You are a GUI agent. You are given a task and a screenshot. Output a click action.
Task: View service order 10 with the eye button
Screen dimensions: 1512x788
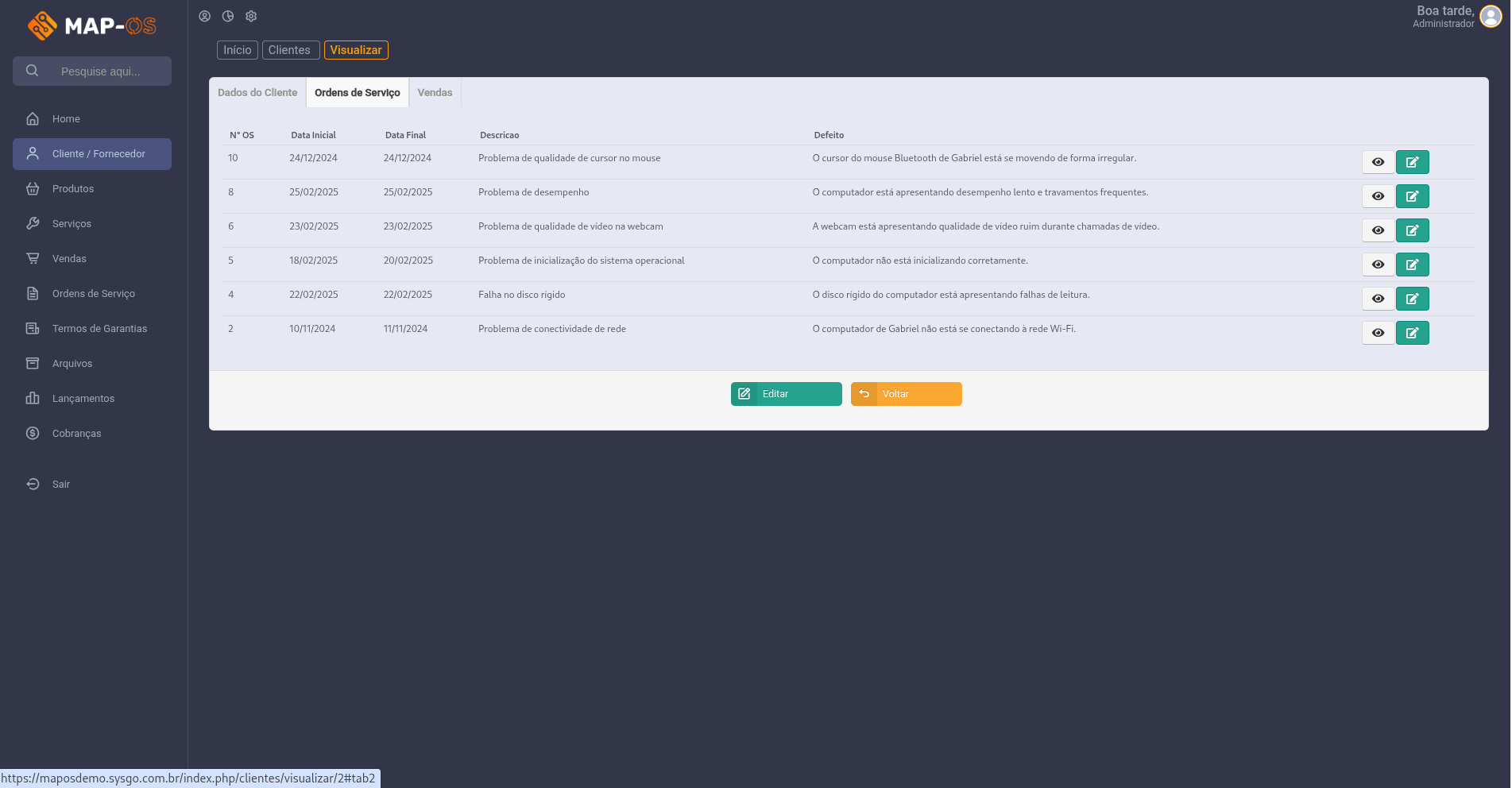[1378, 162]
